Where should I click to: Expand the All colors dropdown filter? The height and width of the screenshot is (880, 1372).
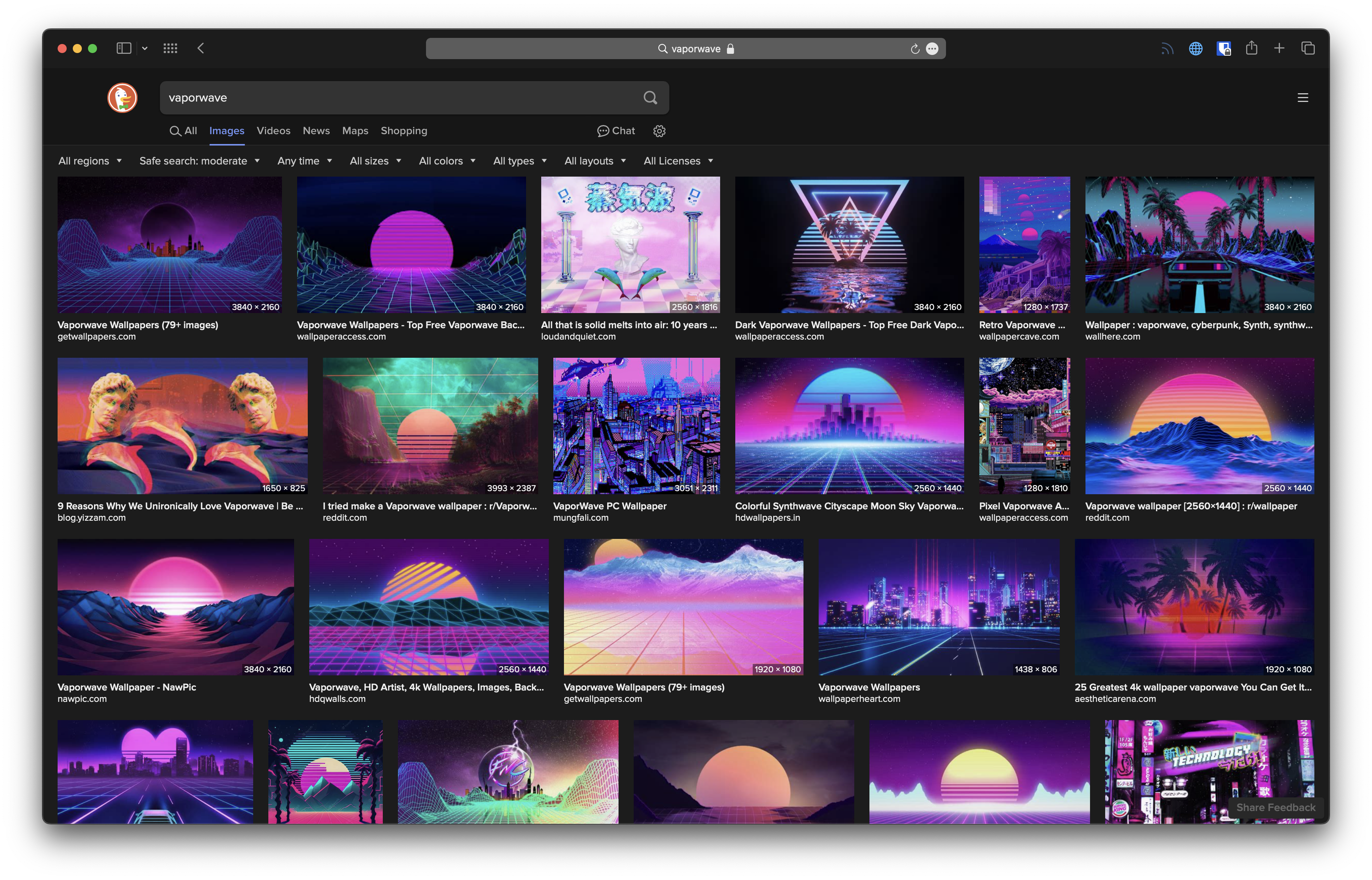447,160
